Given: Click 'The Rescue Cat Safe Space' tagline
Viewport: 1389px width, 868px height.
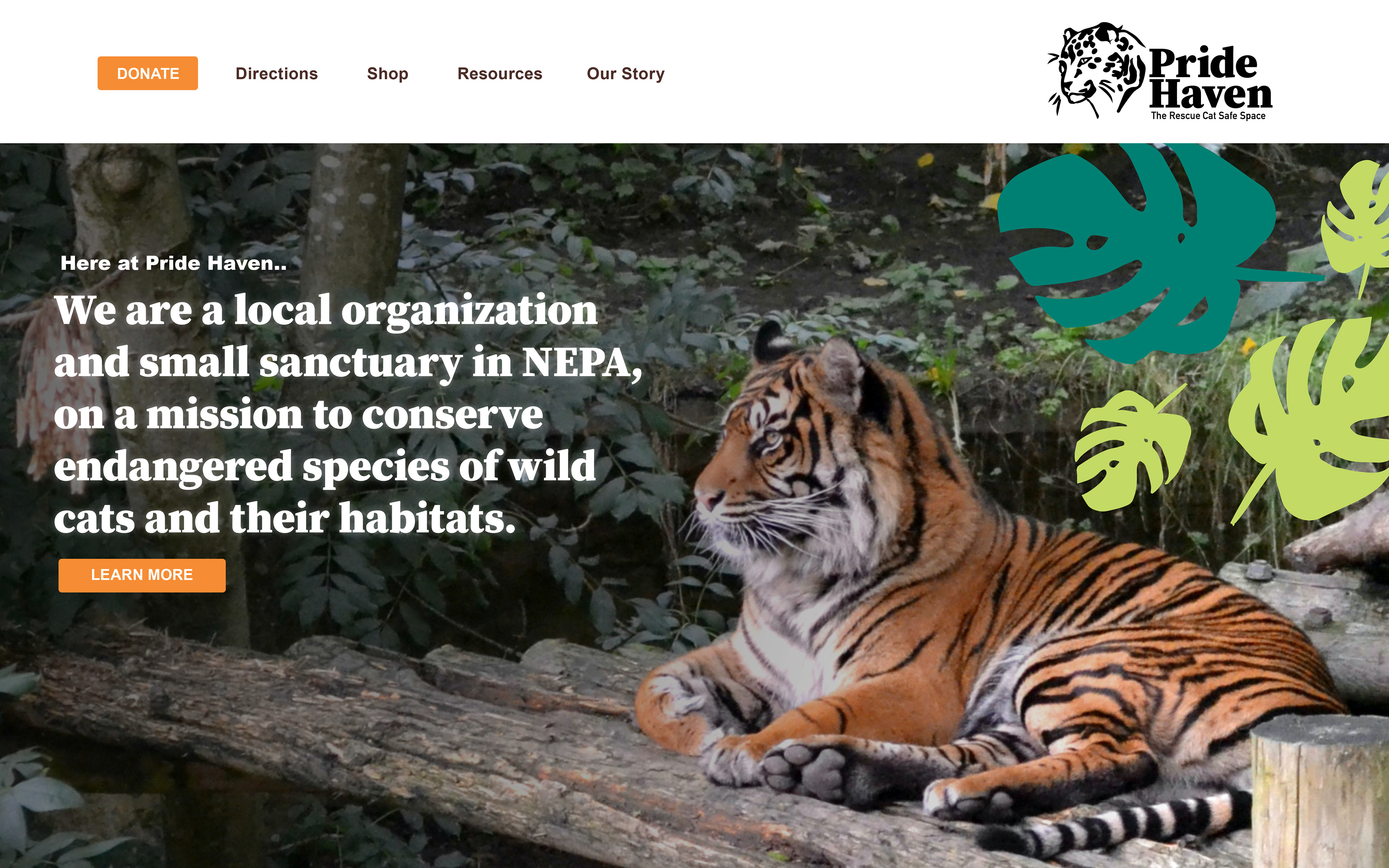Looking at the screenshot, I should point(1208,115).
